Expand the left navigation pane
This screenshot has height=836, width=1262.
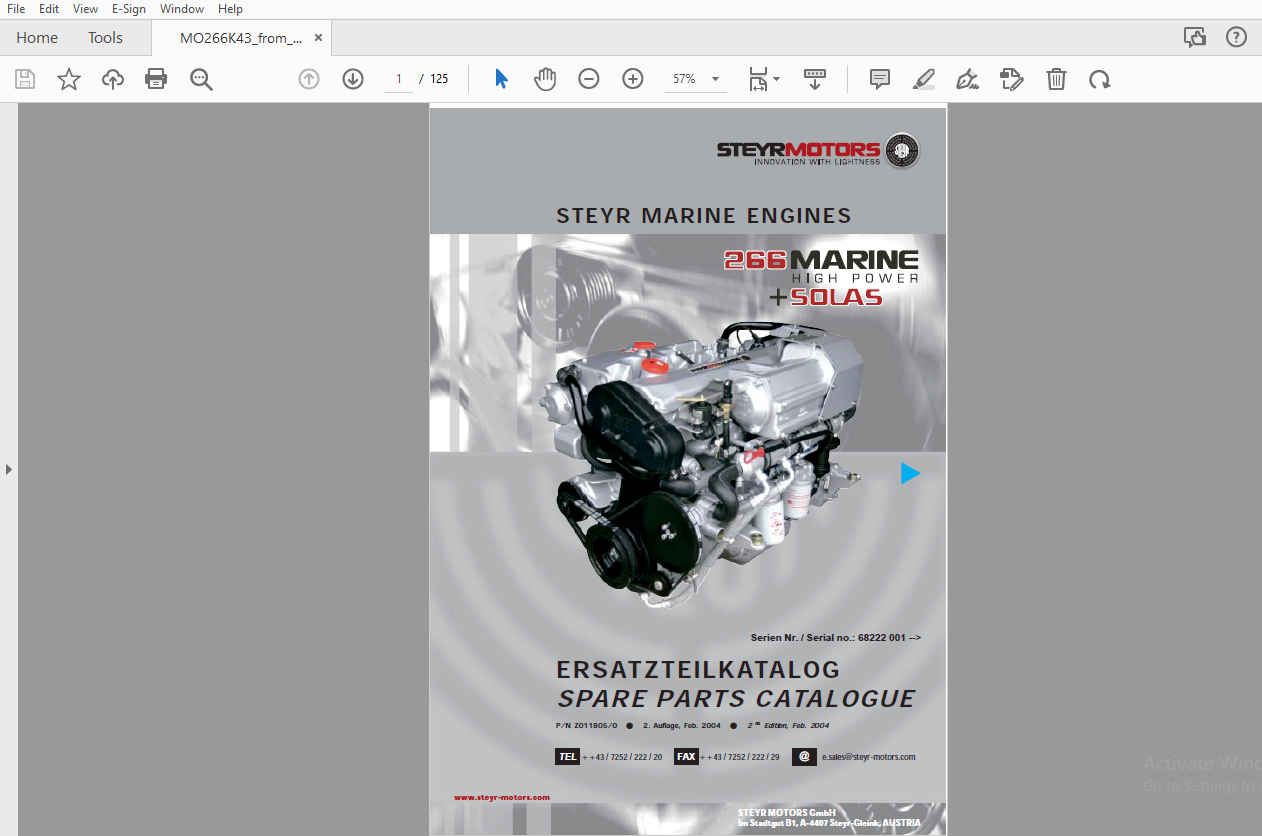coord(9,468)
